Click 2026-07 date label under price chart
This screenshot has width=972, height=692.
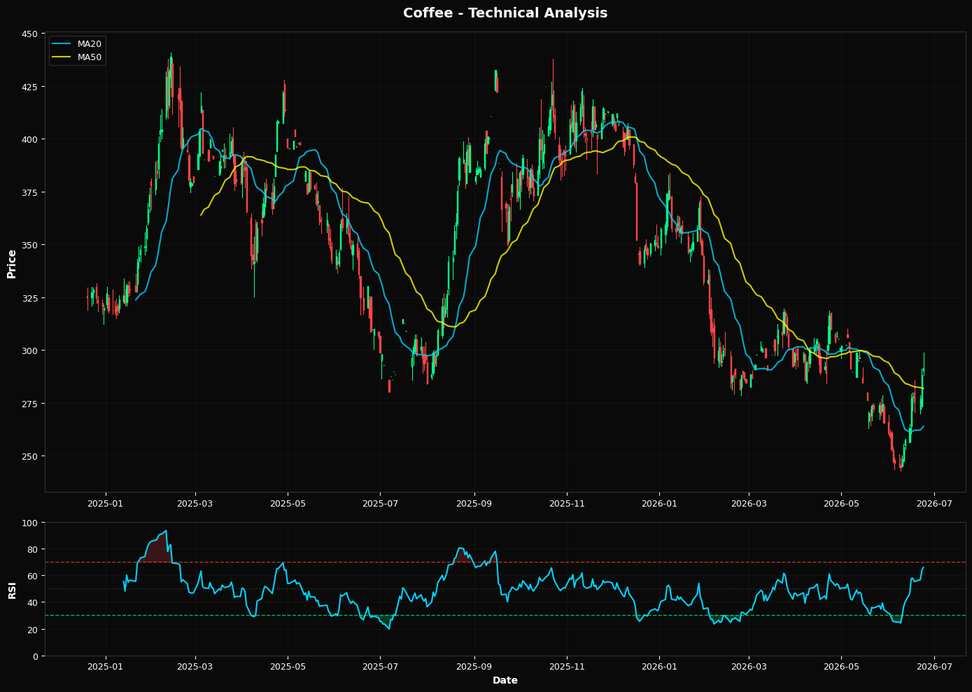934,503
